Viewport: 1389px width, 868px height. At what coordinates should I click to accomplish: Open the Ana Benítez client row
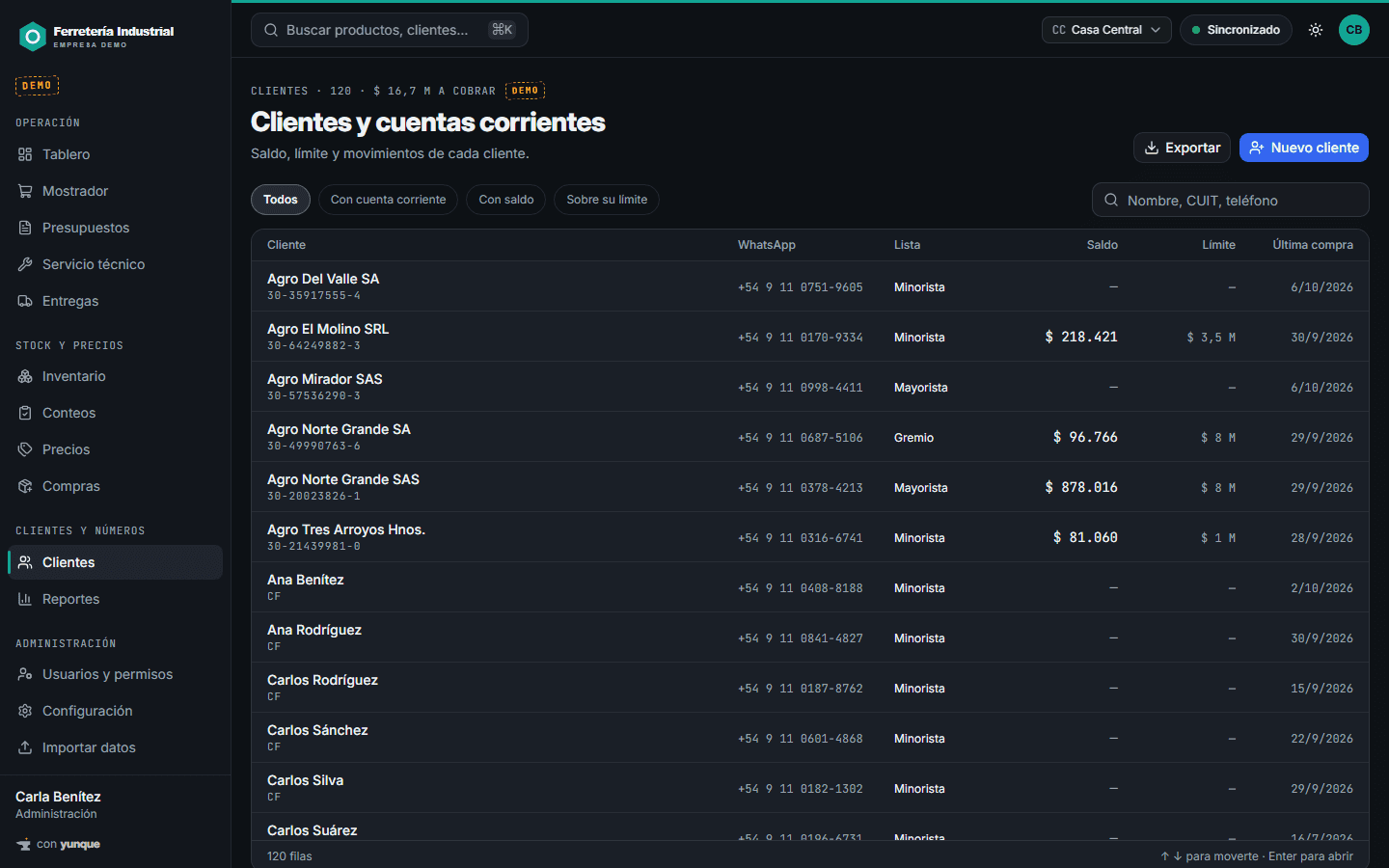click(810, 587)
